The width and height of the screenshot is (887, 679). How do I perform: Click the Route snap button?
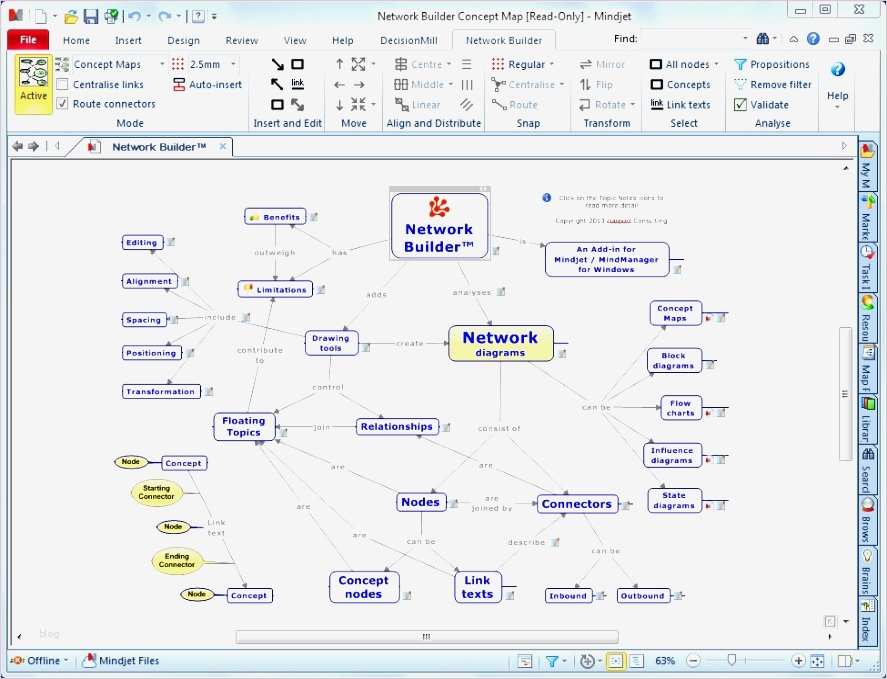tap(514, 105)
